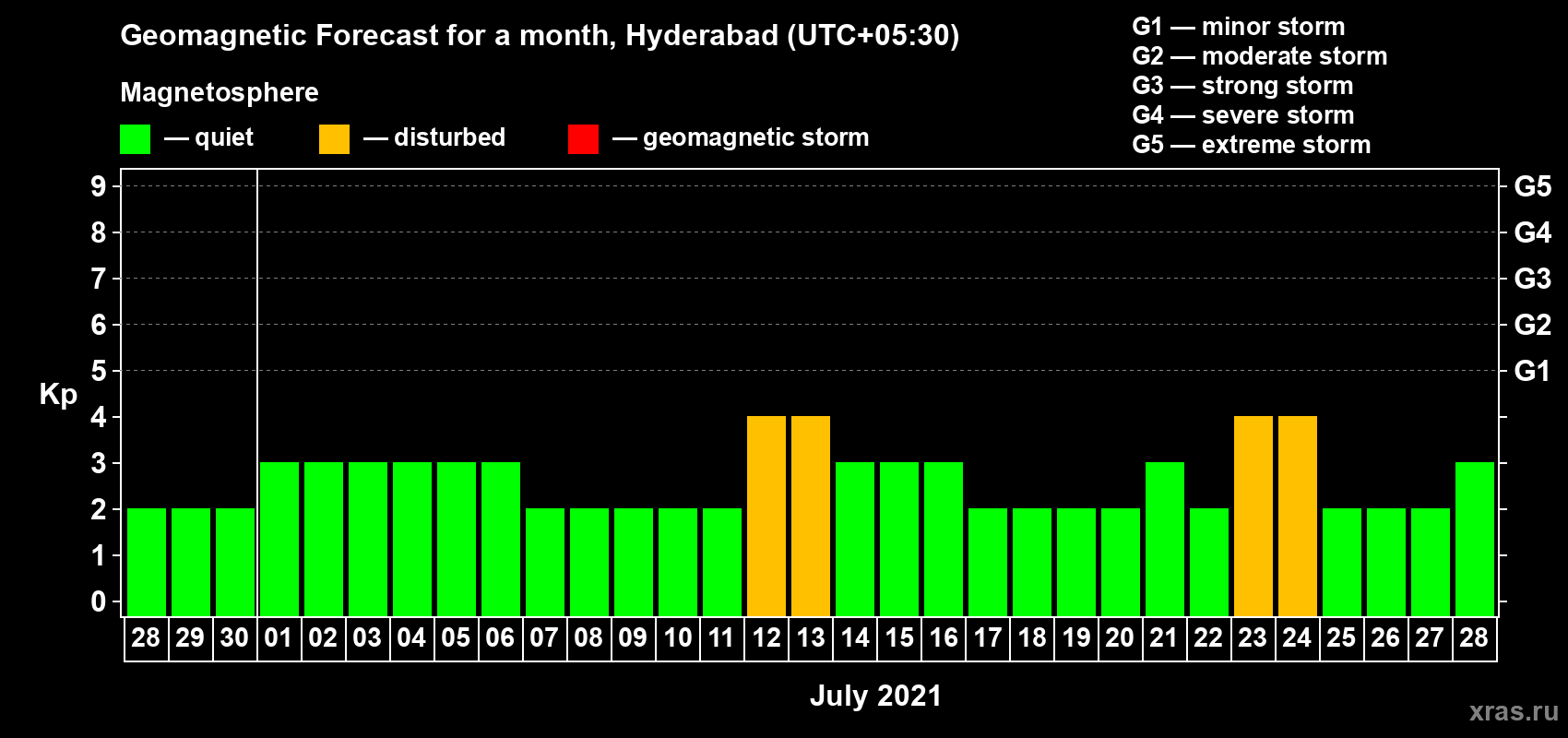Click date label '15' on the axis

(898, 638)
